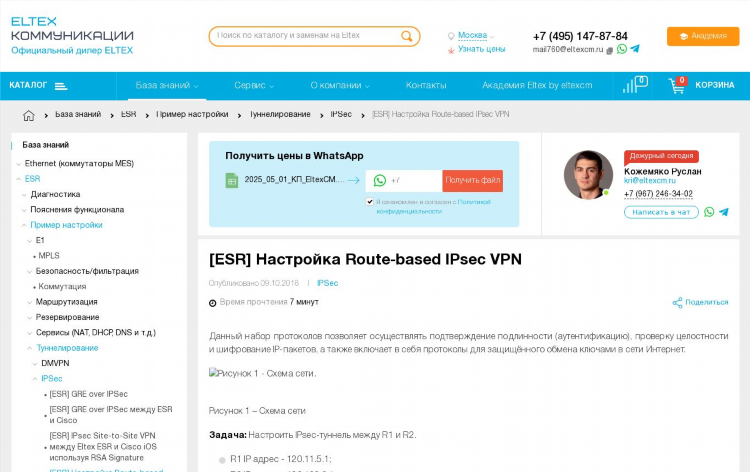The width and height of the screenshot is (750, 472).
Task: Collapse the Пример настройки tree node
Action: (x=24, y=225)
